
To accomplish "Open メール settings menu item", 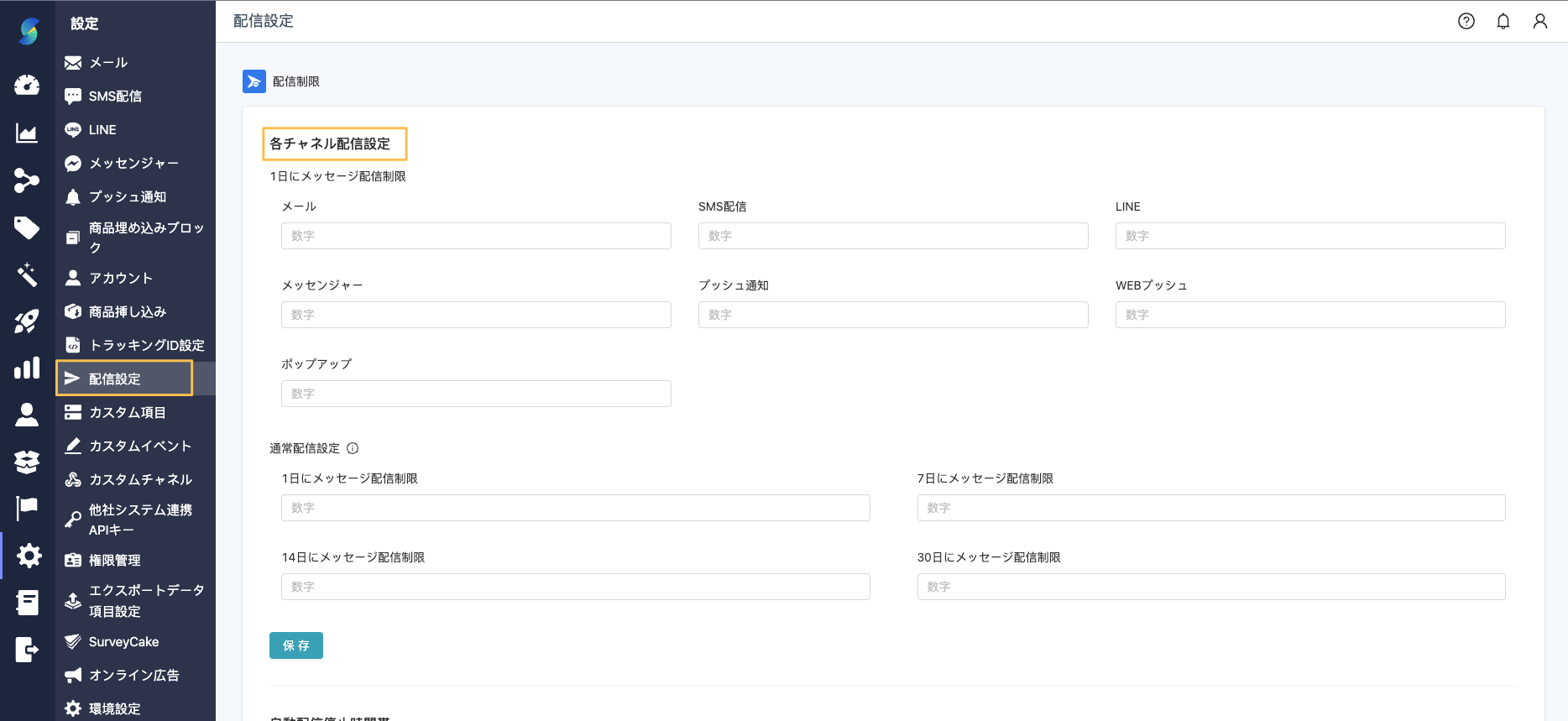I will point(135,62).
